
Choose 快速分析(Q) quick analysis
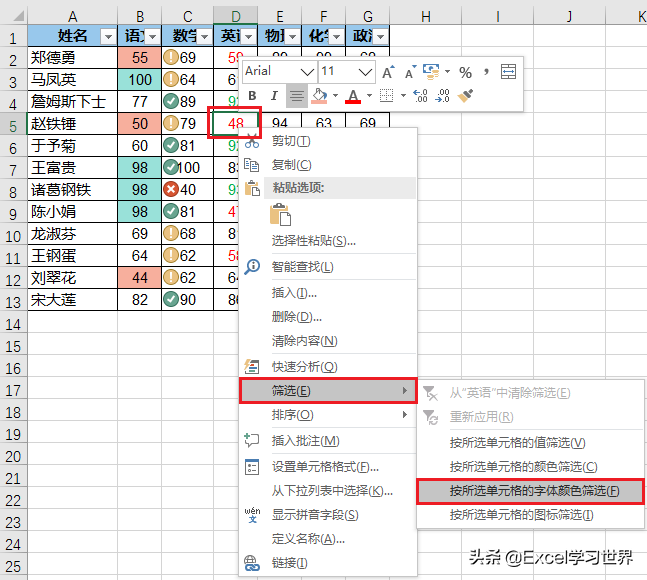click(328, 366)
